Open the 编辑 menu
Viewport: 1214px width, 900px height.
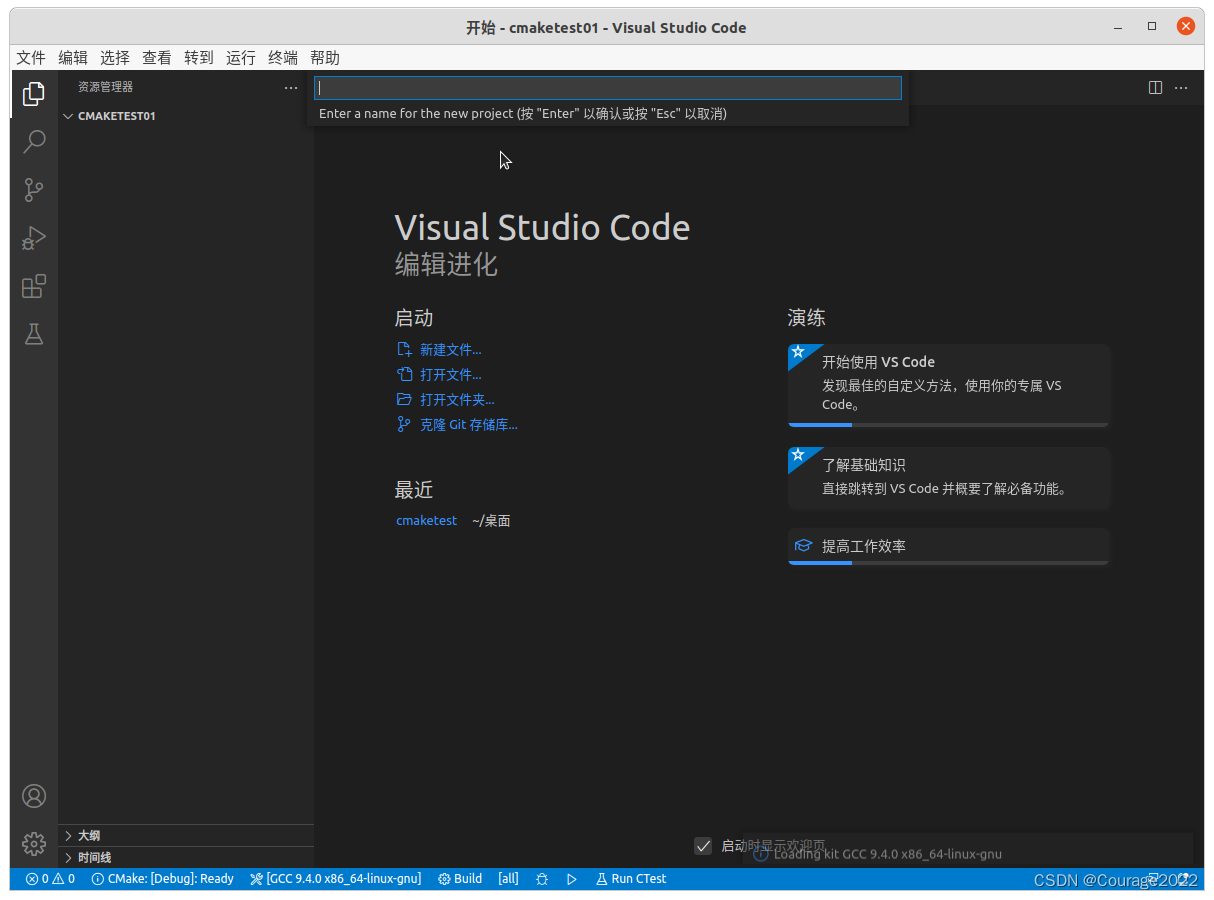(x=73, y=58)
